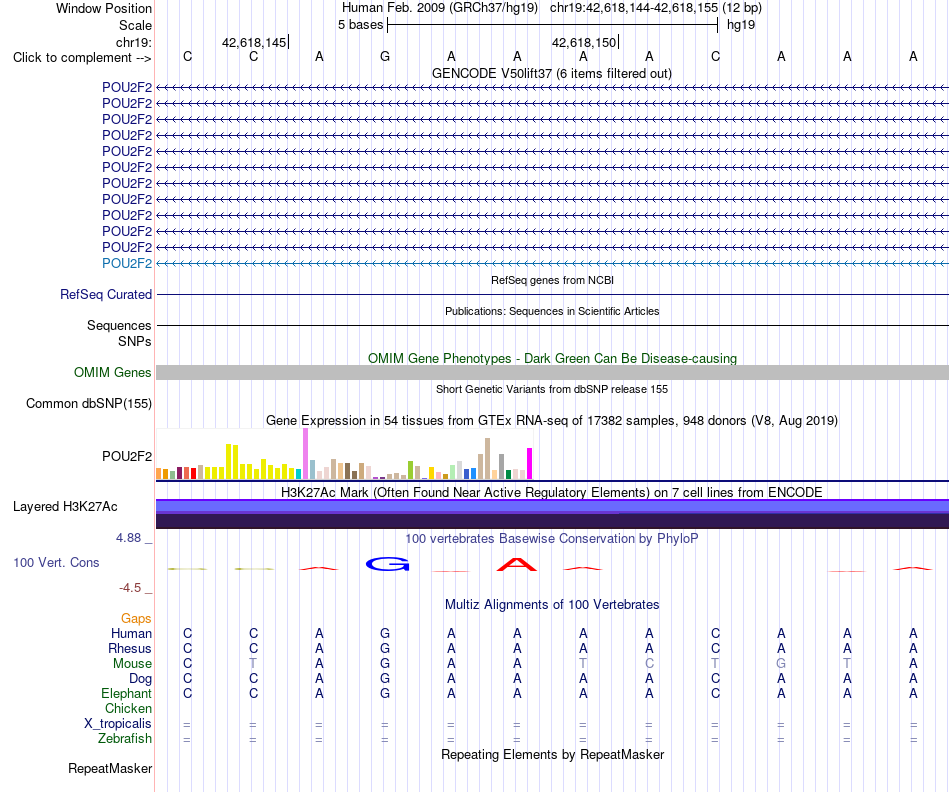The width and height of the screenshot is (950, 792).
Task: Click the Window Position label
Action: [x=104, y=8]
